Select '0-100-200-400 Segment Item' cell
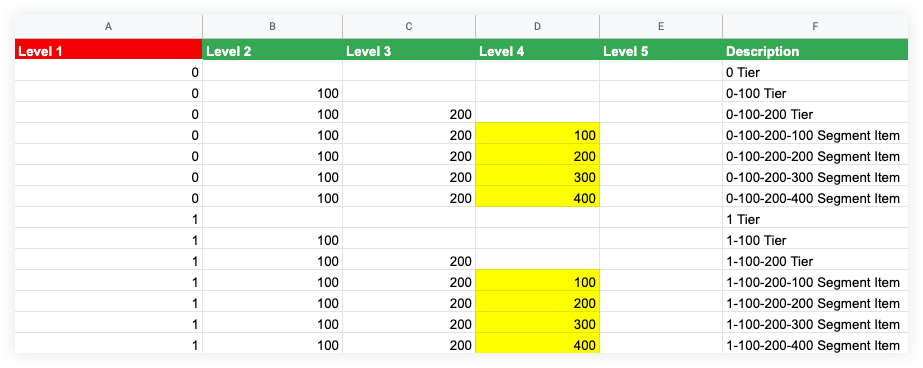The width and height of the screenshot is (923, 368). (815, 198)
